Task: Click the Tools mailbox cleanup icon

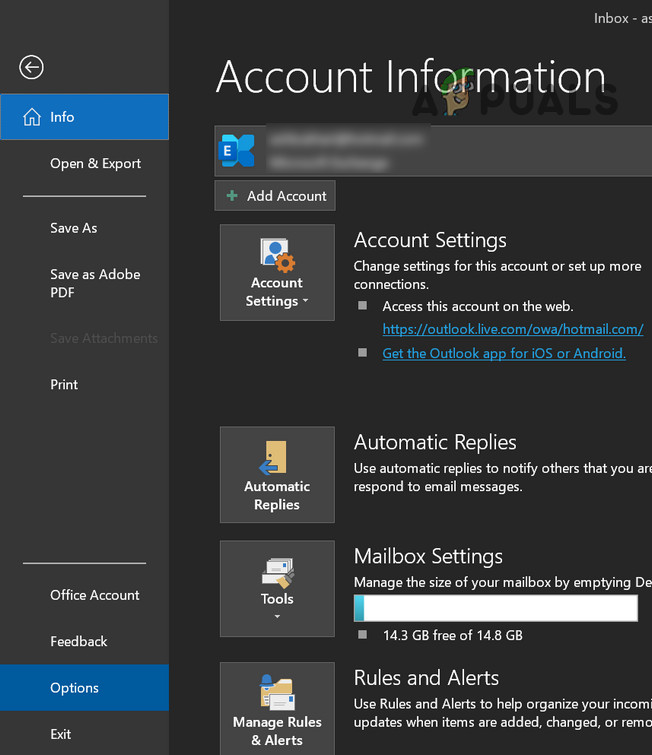Action: (277, 572)
